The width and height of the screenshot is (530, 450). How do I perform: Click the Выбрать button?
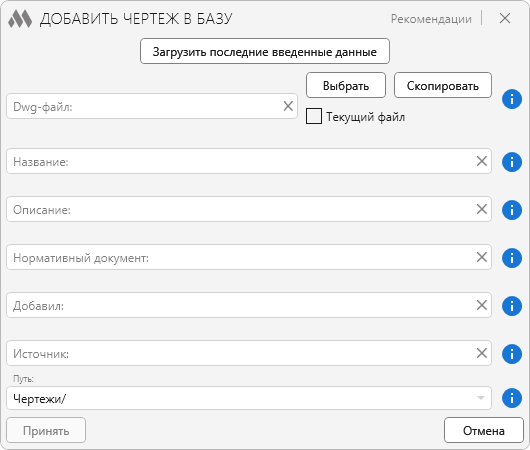346,85
